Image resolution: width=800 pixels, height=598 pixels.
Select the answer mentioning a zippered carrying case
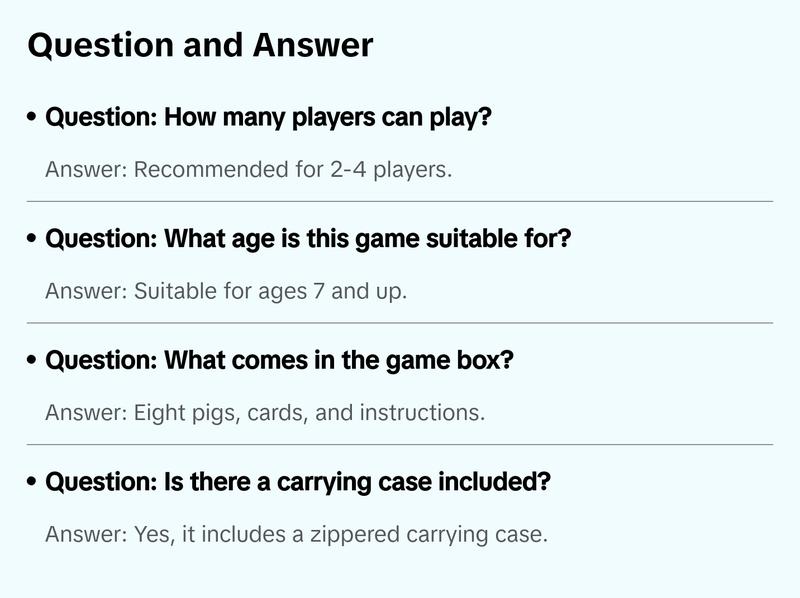(296, 534)
